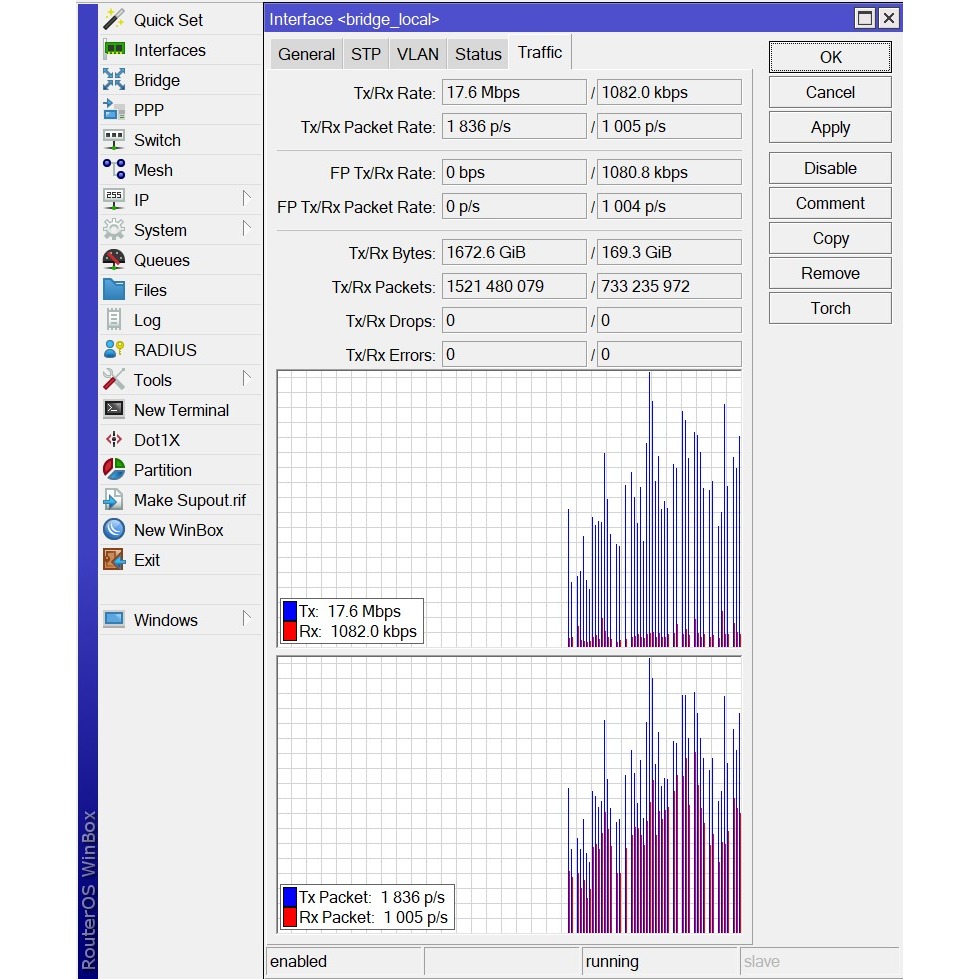
Task: Open New WinBox globe icon
Action: [x=114, y=529]
